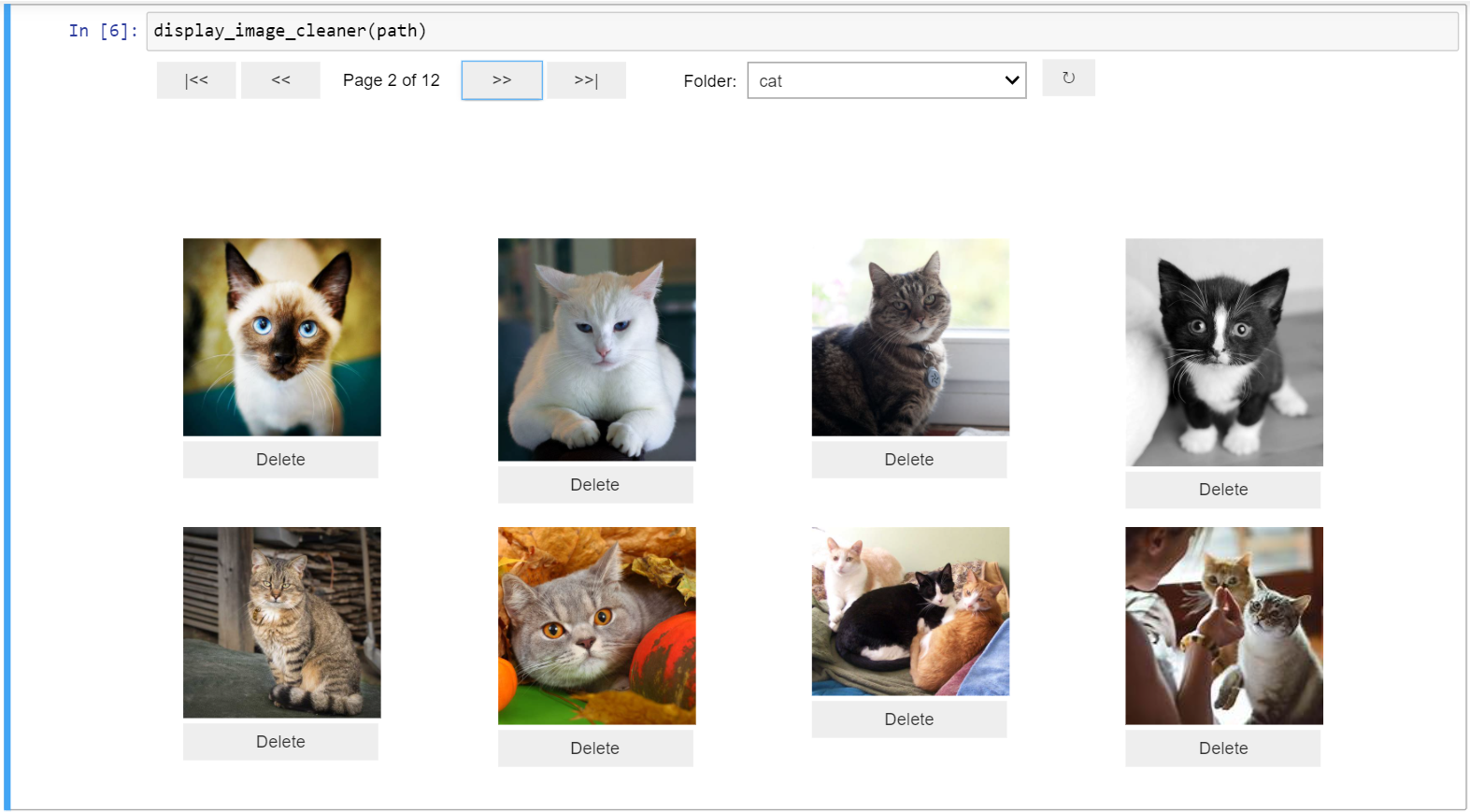Delete the striped tabby sitting outdoors image
The width and height of the screenshot is (1470, 812).
click(x=280, y=742)
